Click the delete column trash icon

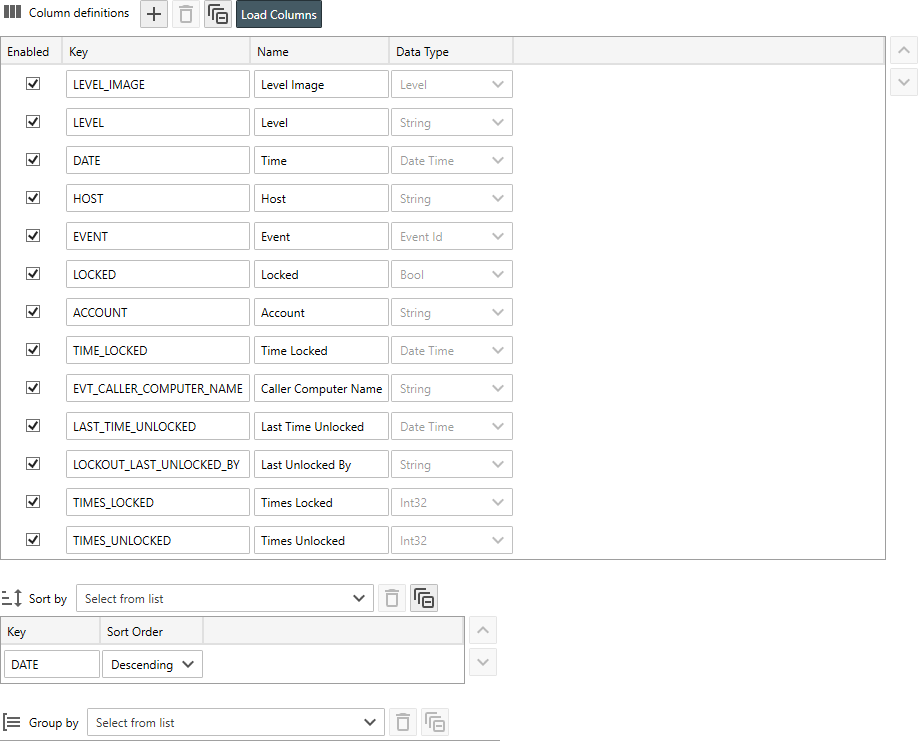(x=186, y=14)
